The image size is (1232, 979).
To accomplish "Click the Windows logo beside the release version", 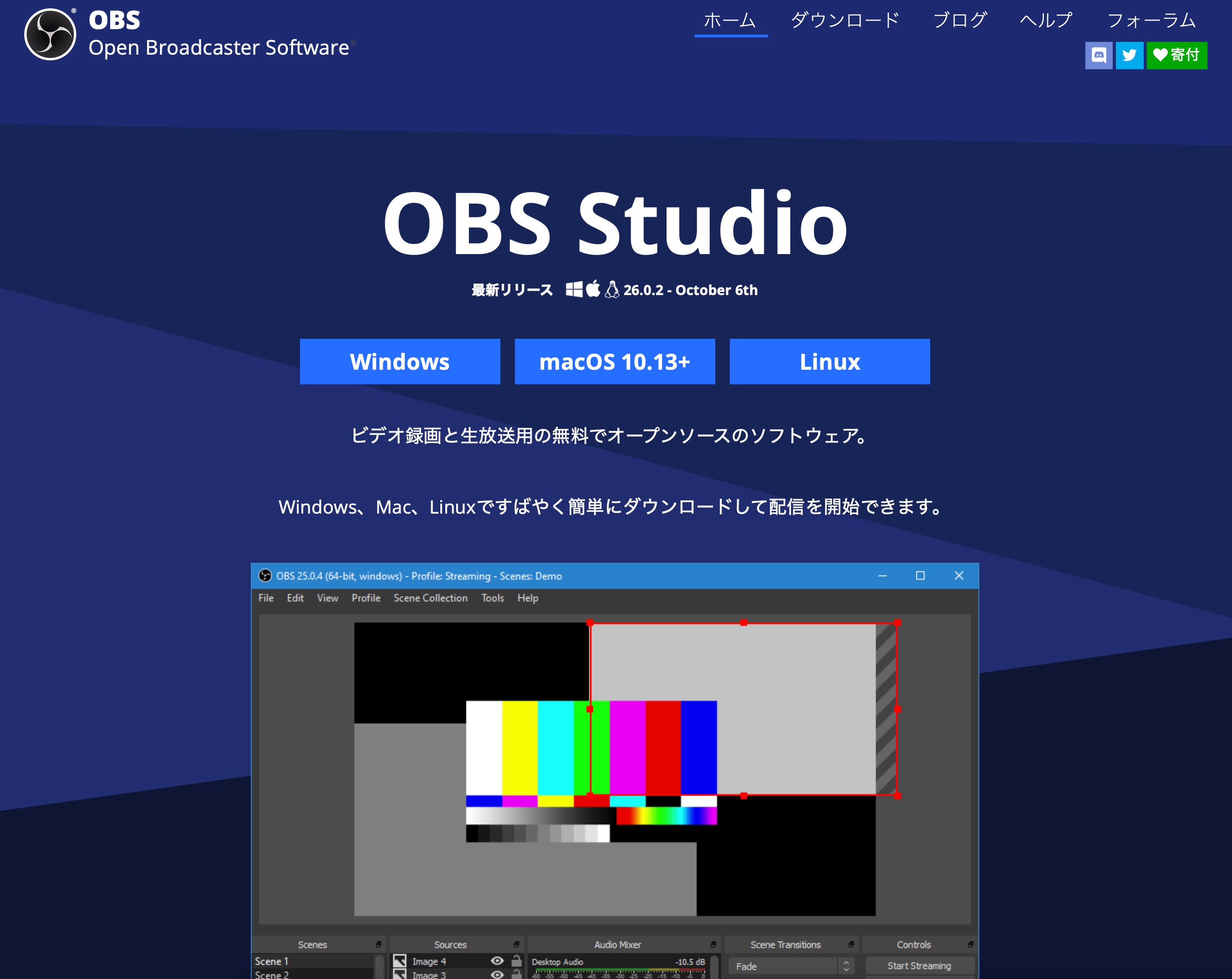I will point(574,290).
